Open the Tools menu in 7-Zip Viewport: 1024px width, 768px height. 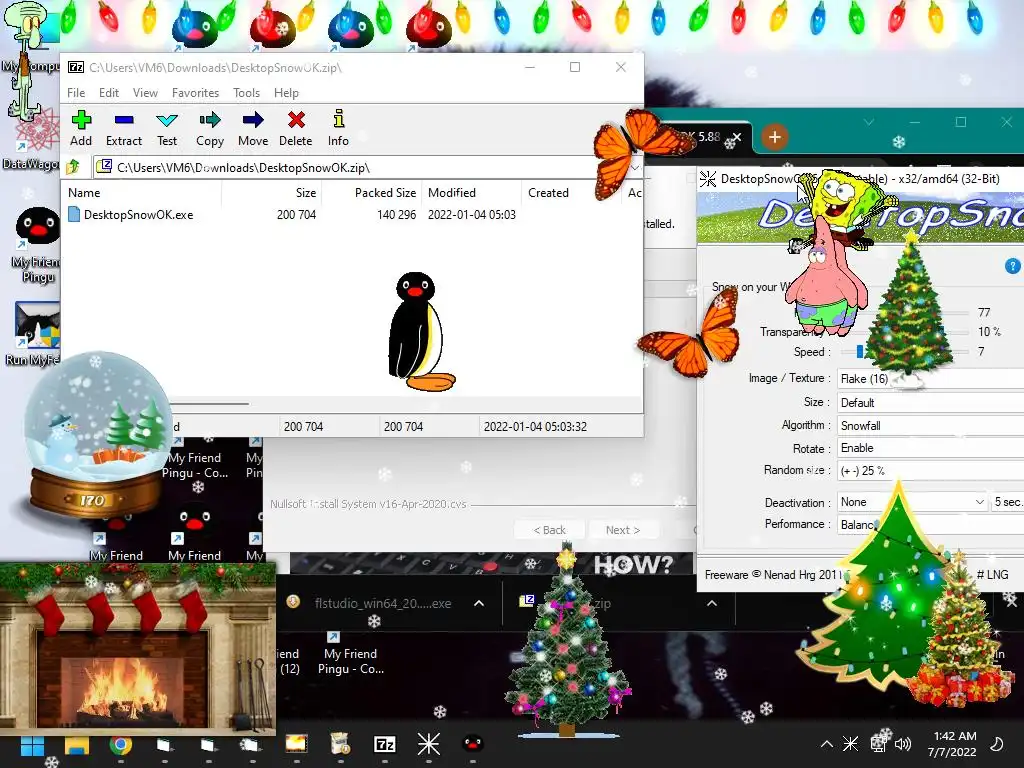pos(246,93)
